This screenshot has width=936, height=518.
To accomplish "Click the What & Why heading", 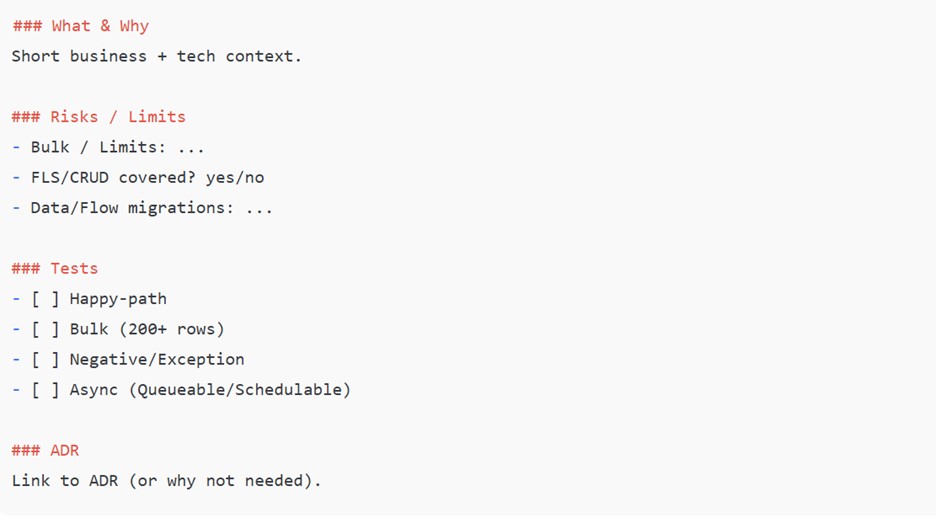I will pyautogui.click(x=81, y=26).
